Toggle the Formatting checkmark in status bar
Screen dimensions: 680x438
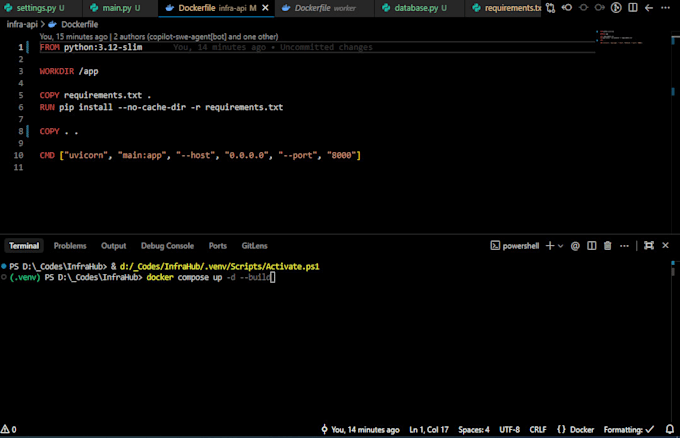[629, 430]
